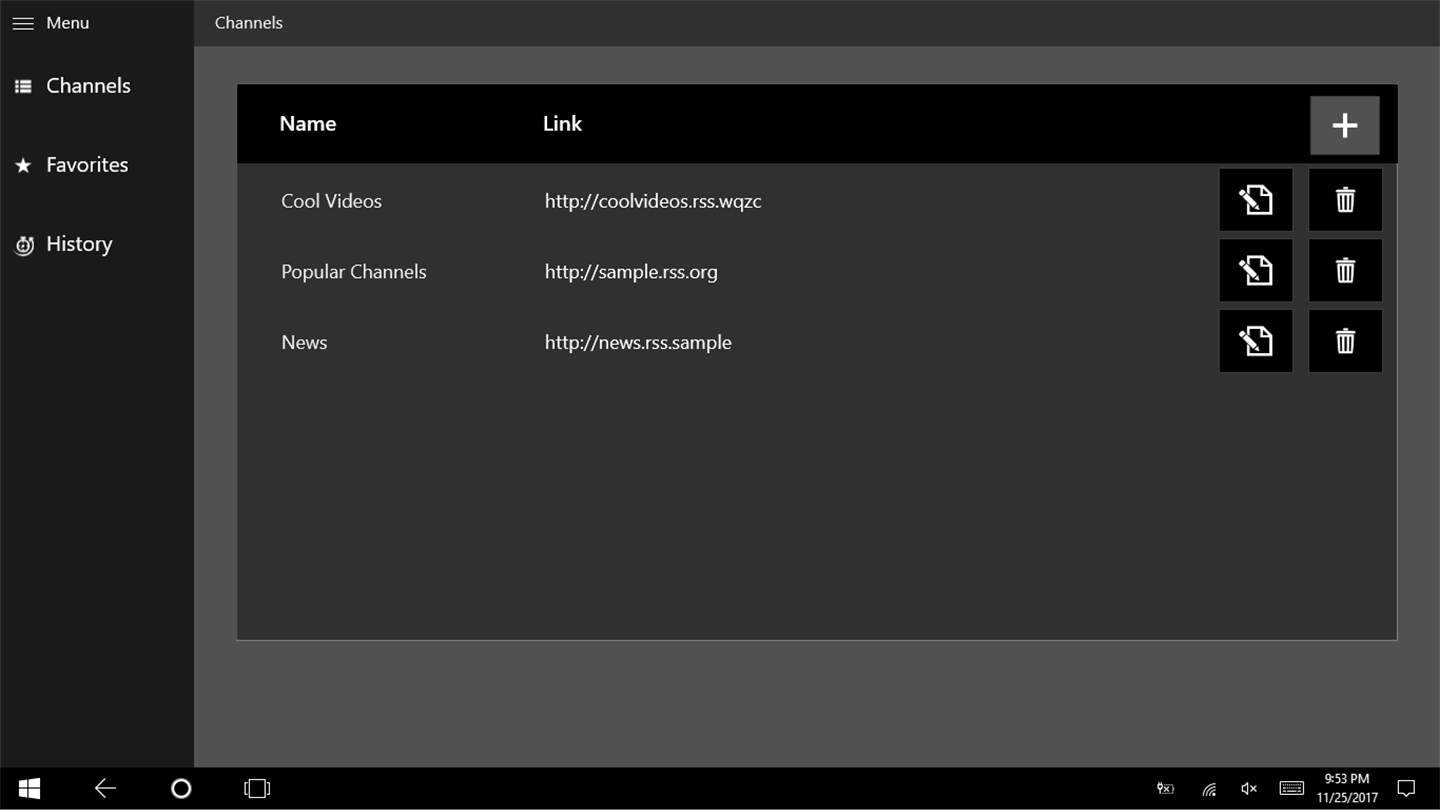Delete the Cool Videos channel
This screenshot has width=1440, height=810.
(1345, 200)
